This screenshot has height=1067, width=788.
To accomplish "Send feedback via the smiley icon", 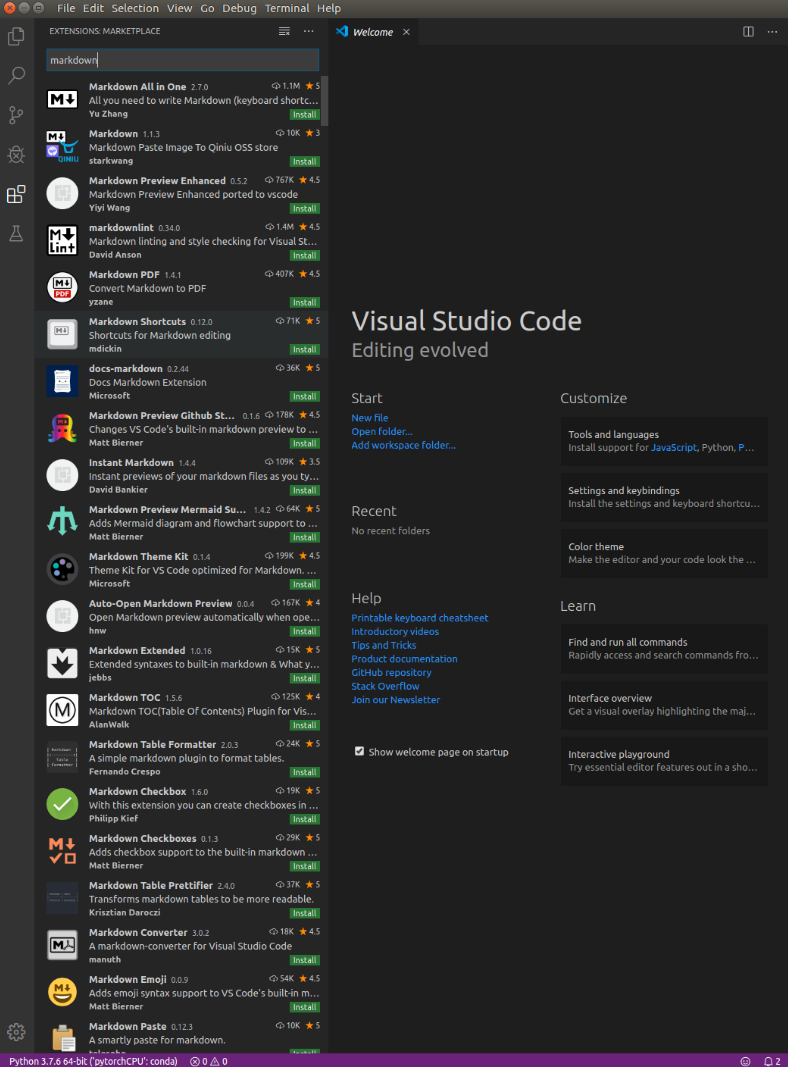I will pyautogui.click(x=745, y=1061).
